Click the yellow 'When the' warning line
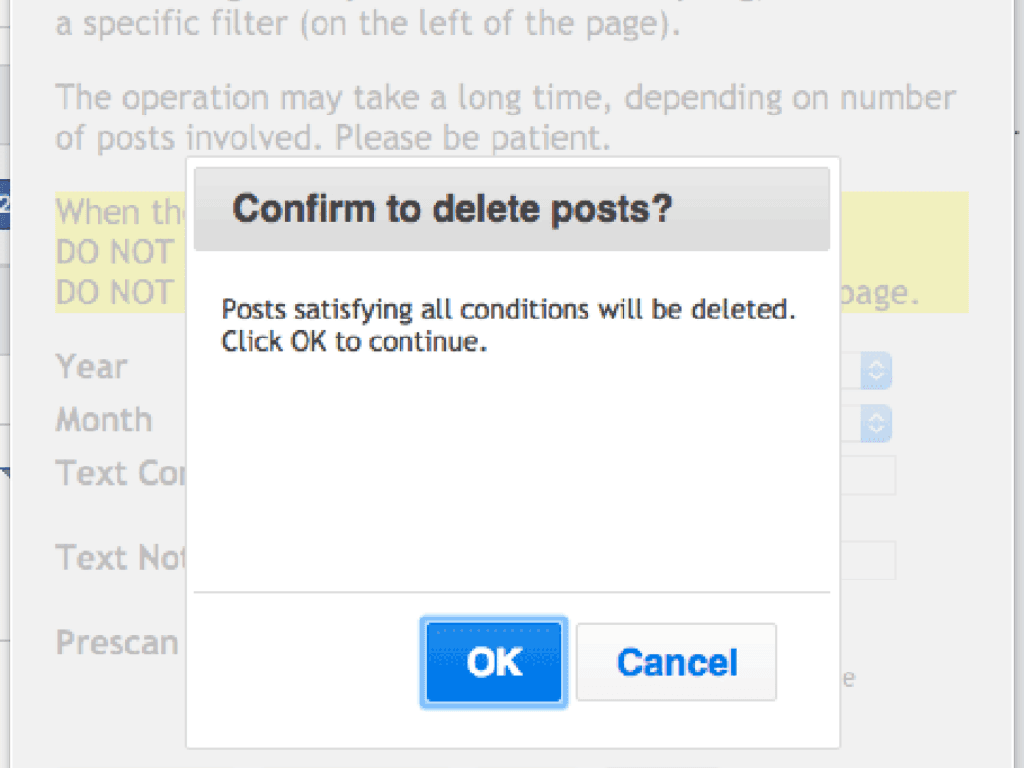Image resolution: width=1024 pixels, height=768 pixels. pyautogui.click(x=118, y=212)
